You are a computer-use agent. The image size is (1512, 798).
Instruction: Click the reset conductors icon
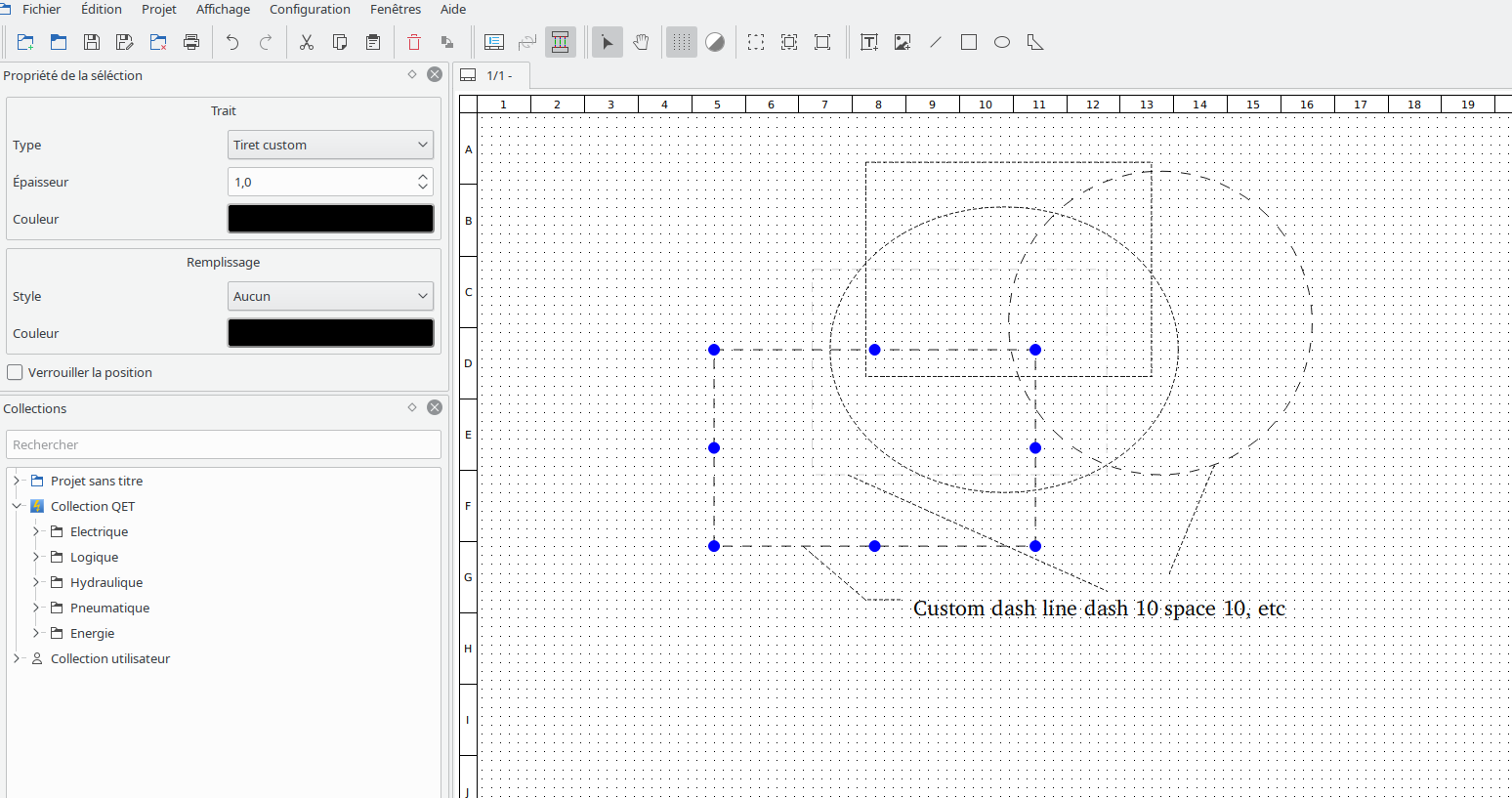527,42
